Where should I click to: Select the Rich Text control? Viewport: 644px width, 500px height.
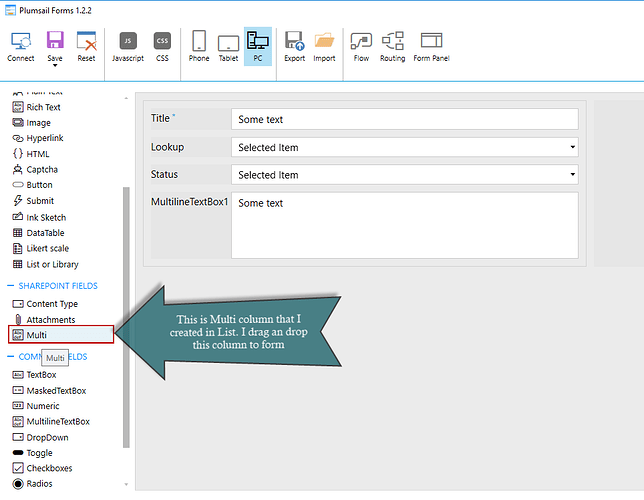(x=37, y=107)
